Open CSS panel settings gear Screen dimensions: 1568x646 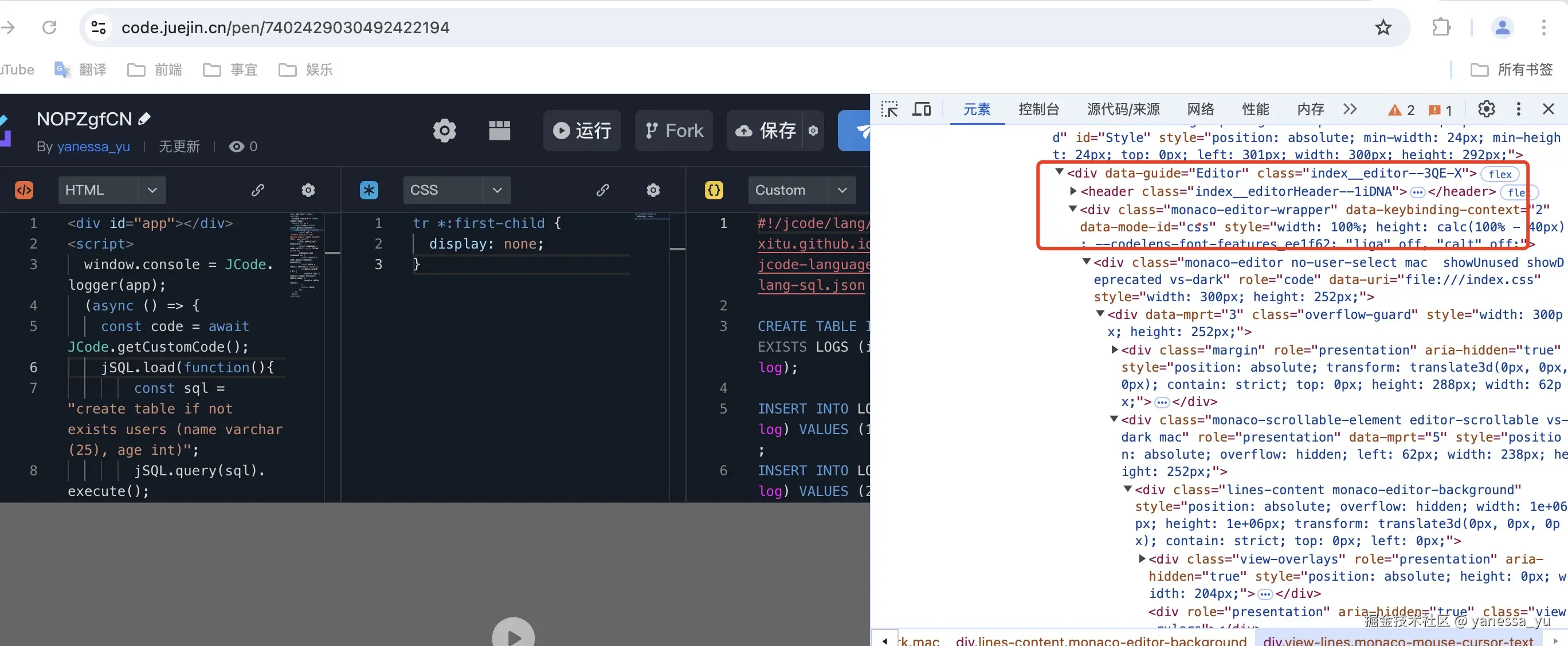[653, 190]
